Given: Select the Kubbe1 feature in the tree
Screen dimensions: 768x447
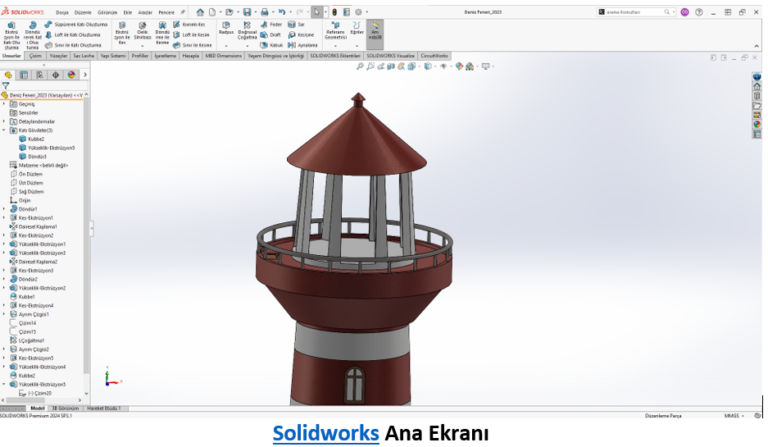Looking at the screenshot, I should [26, 297].
